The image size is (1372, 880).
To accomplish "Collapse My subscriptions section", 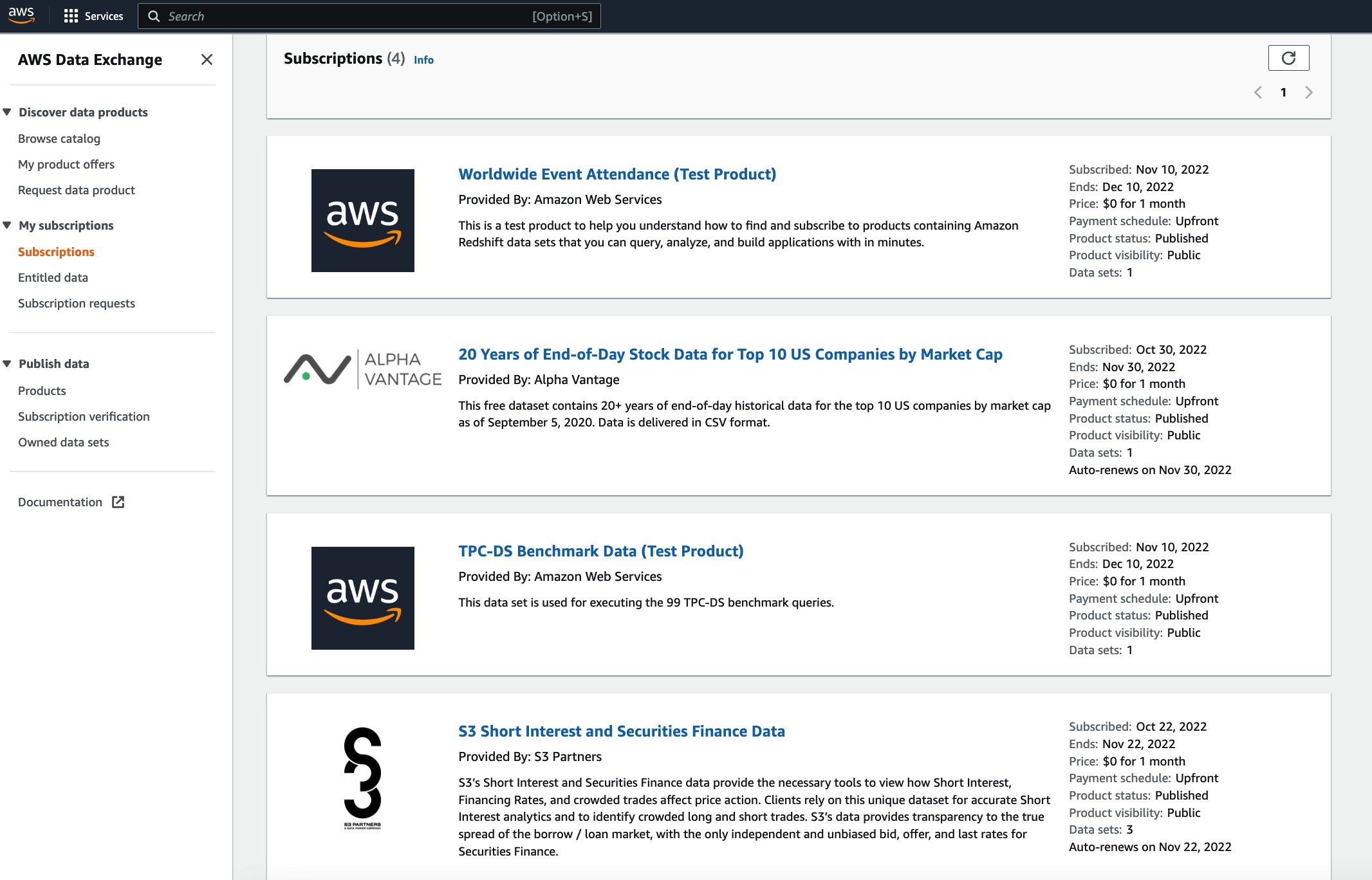I will point(7,225).
